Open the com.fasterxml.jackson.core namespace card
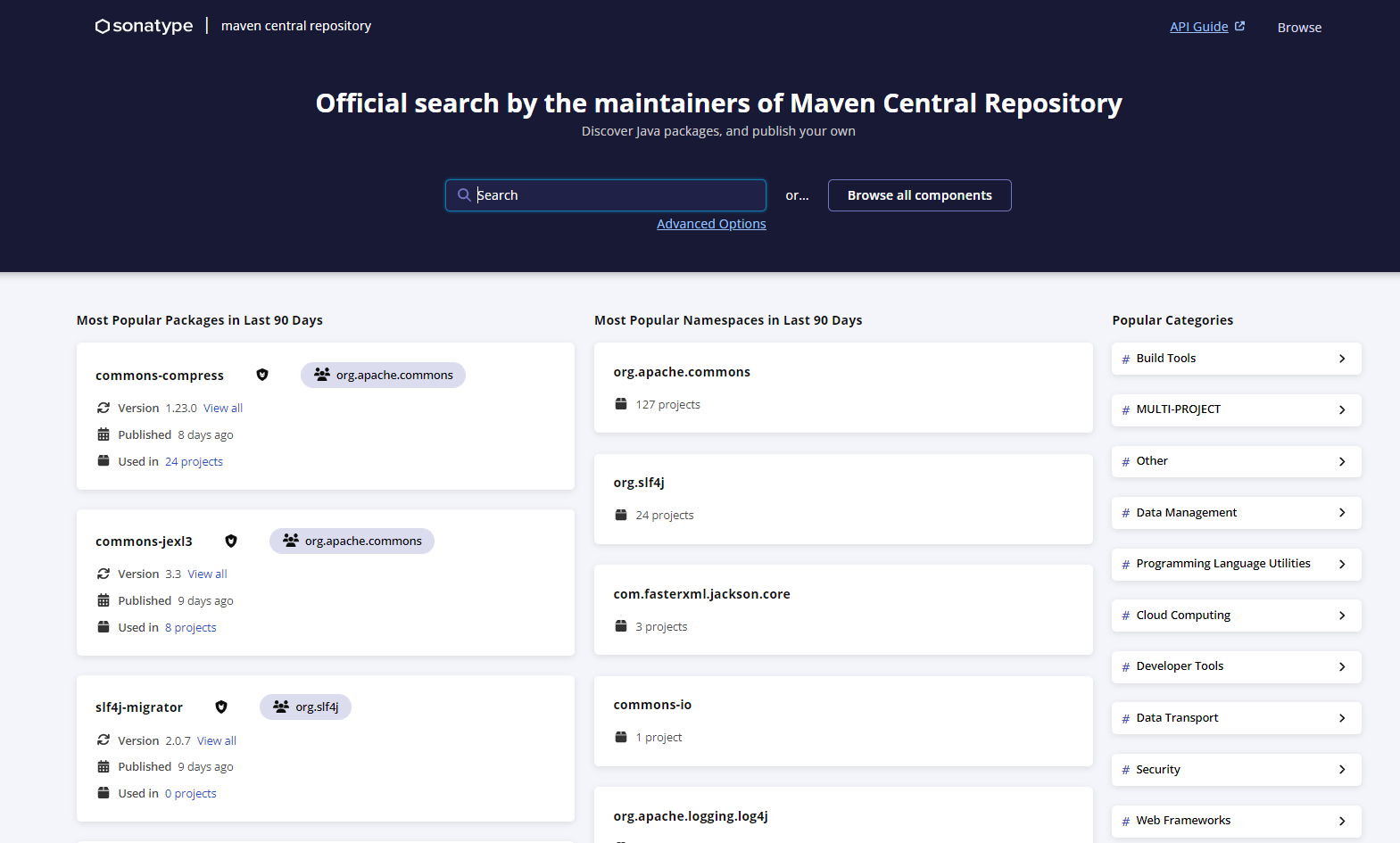This screenshot has width=1400, height=843. [x=701, y=594]
